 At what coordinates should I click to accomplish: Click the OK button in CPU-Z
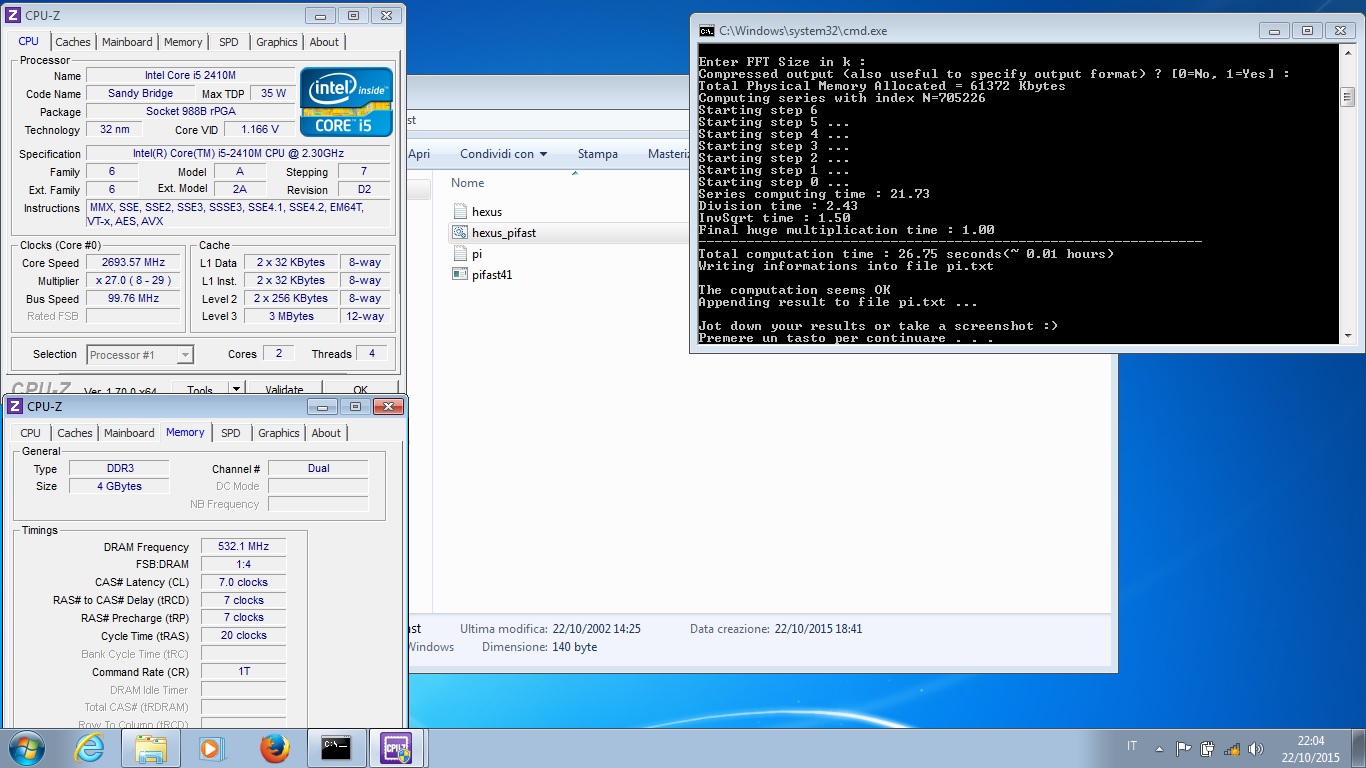pos(360,389)
